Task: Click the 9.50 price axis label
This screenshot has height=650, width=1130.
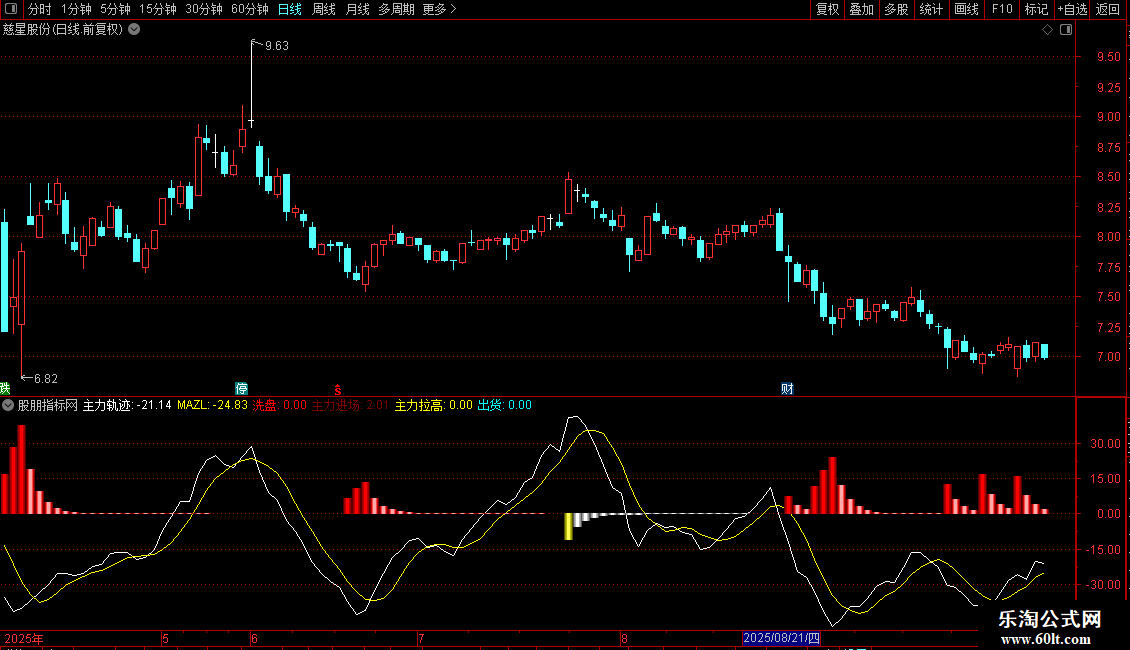Action: point(1108,57)
